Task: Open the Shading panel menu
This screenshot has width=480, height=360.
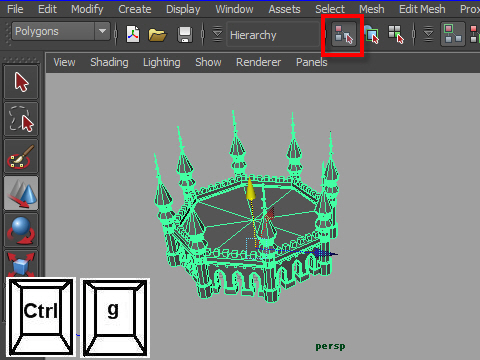Action: tap(109, 62)
